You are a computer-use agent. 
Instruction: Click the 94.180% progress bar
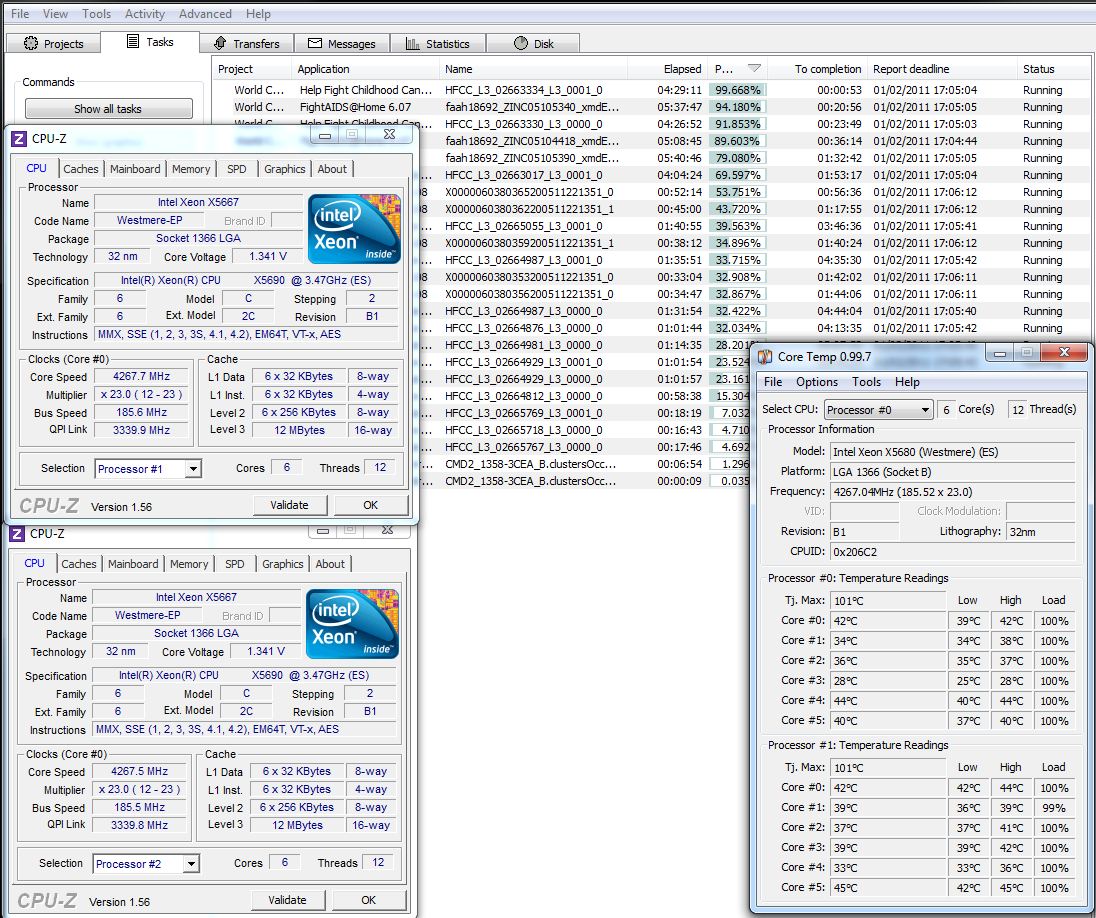click(737, 107)
